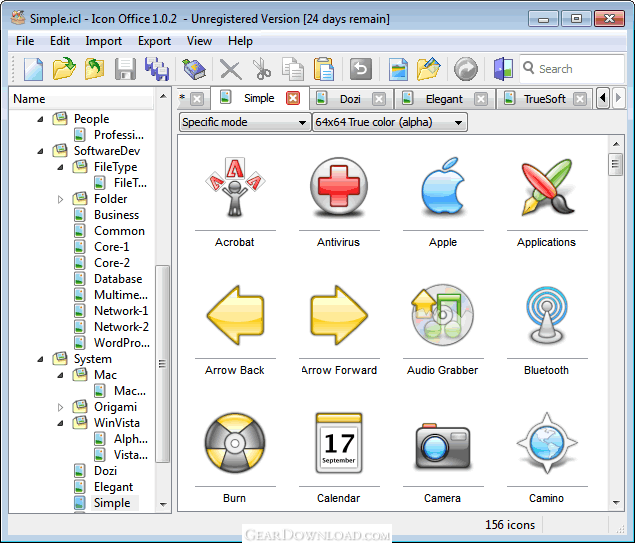This screenshot has width=635, height=543.
Task: Click the Copy documents icon
Action: click(293, 69)
